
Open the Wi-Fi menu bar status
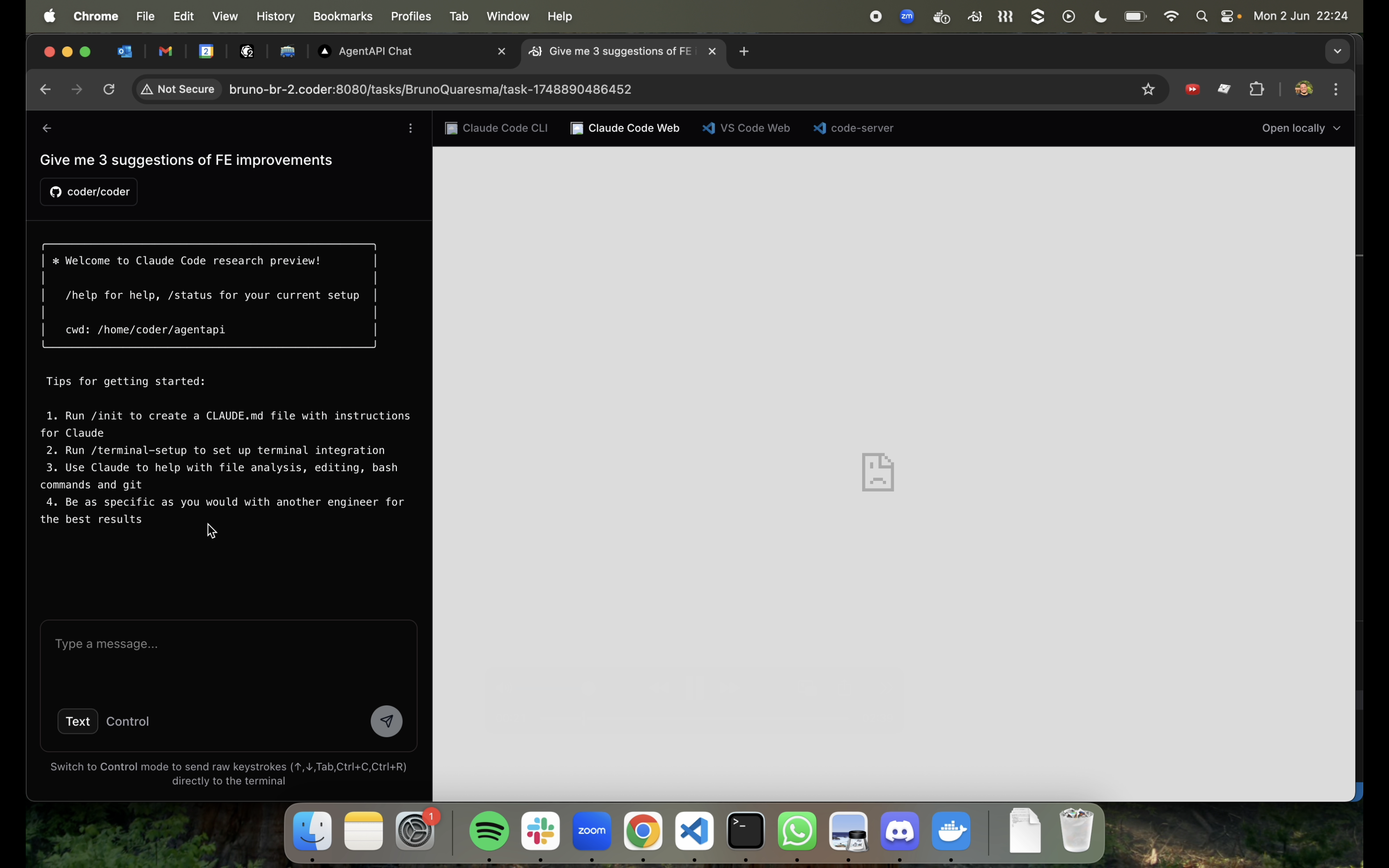point(1171,17)
